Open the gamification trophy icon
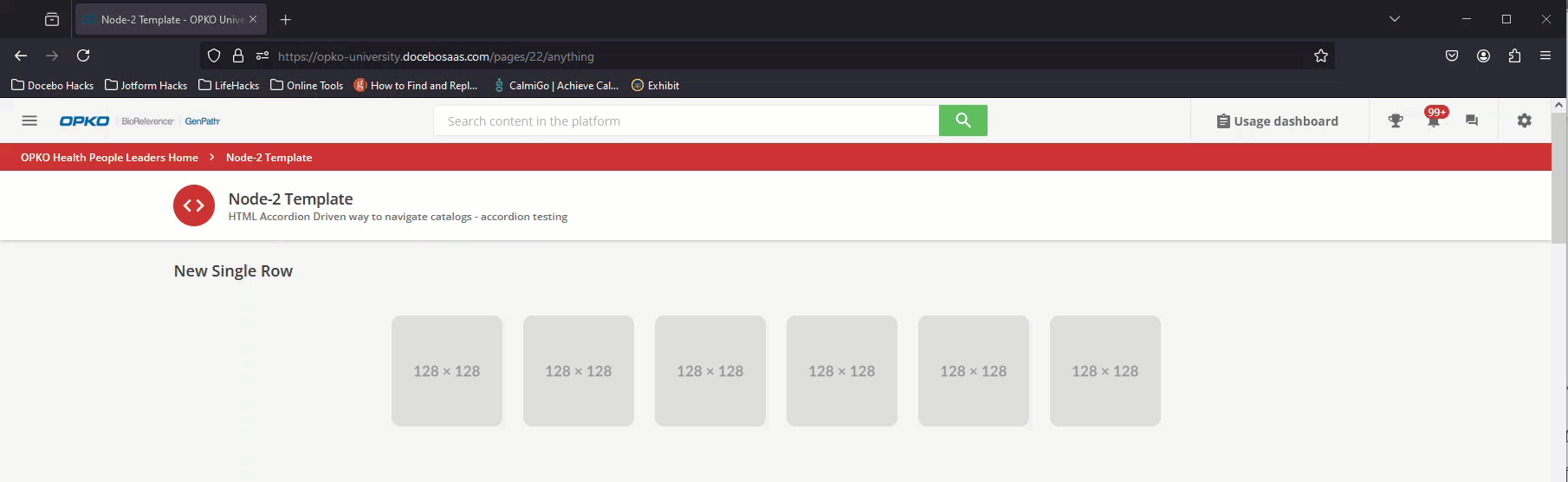 pyautogui.click(x=1396, y=121)
